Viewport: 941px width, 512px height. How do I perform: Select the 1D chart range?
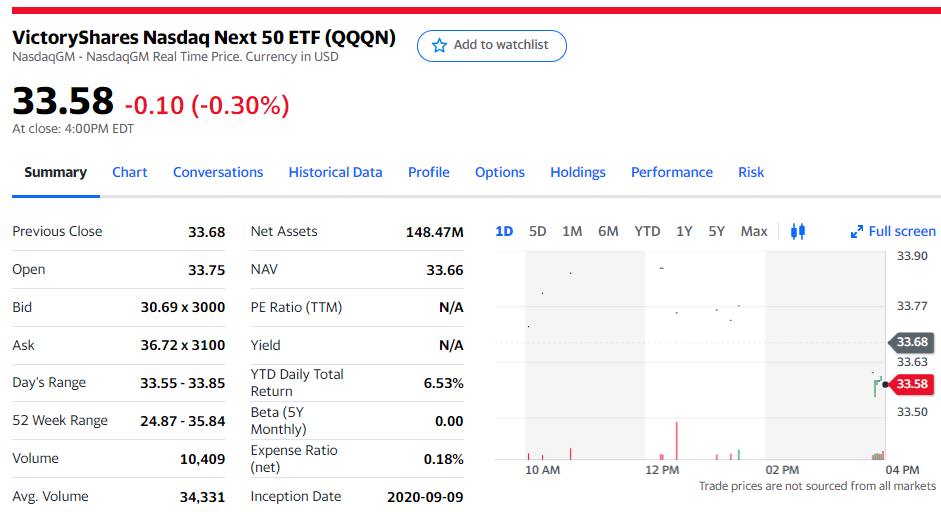tap(504, 231)
